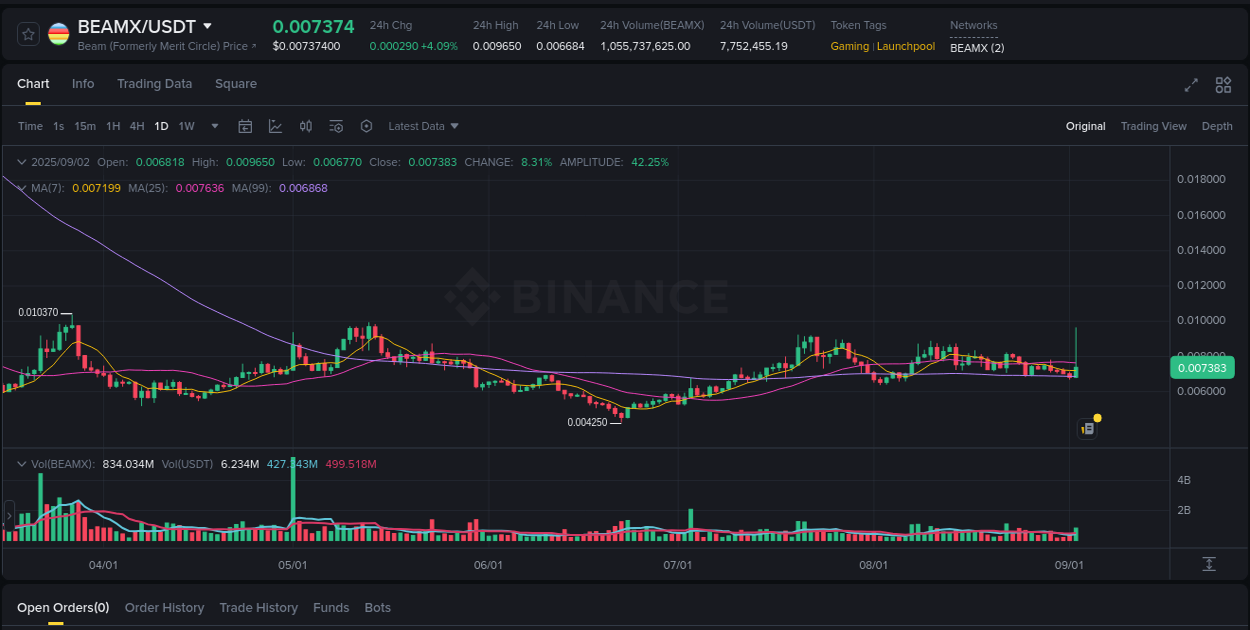
Task: Click the Gaming token tag link
Action: click(851, 46)
